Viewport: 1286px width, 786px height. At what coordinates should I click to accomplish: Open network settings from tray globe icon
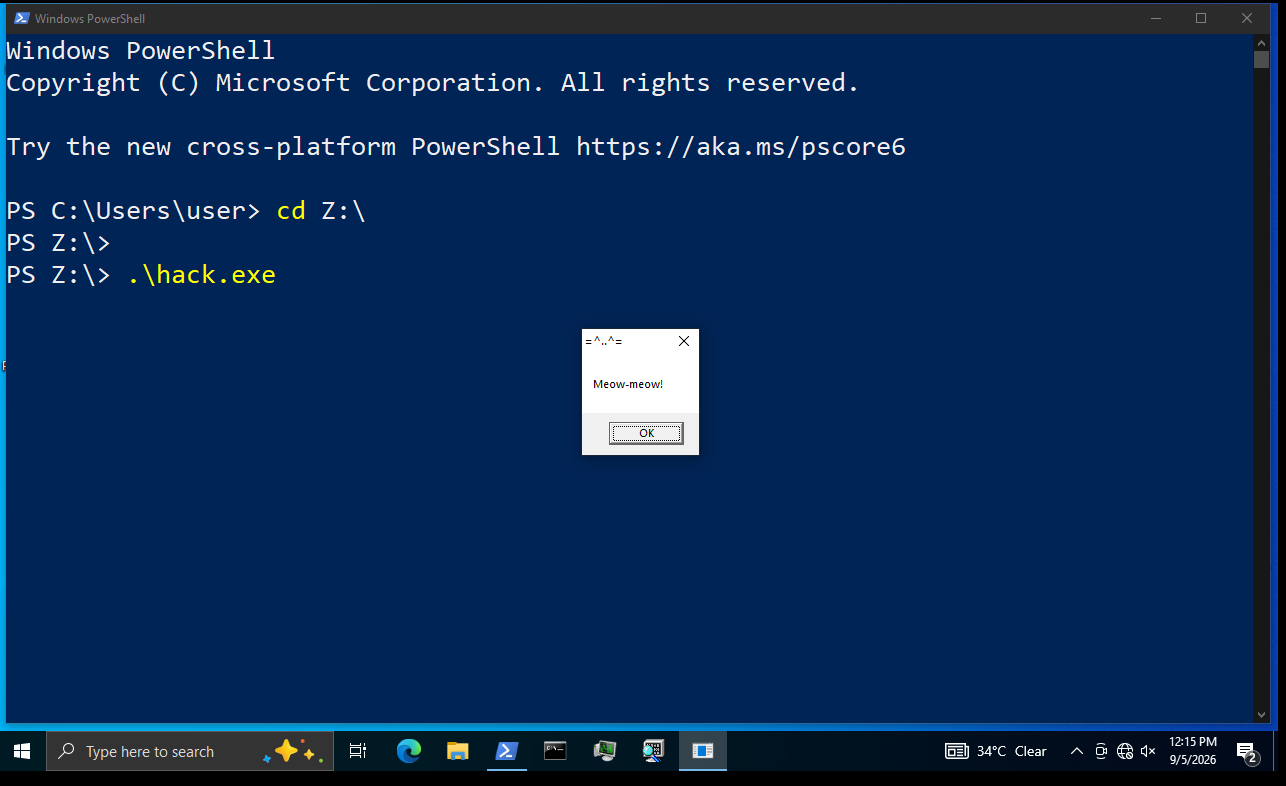click(x=1124, y=751)
